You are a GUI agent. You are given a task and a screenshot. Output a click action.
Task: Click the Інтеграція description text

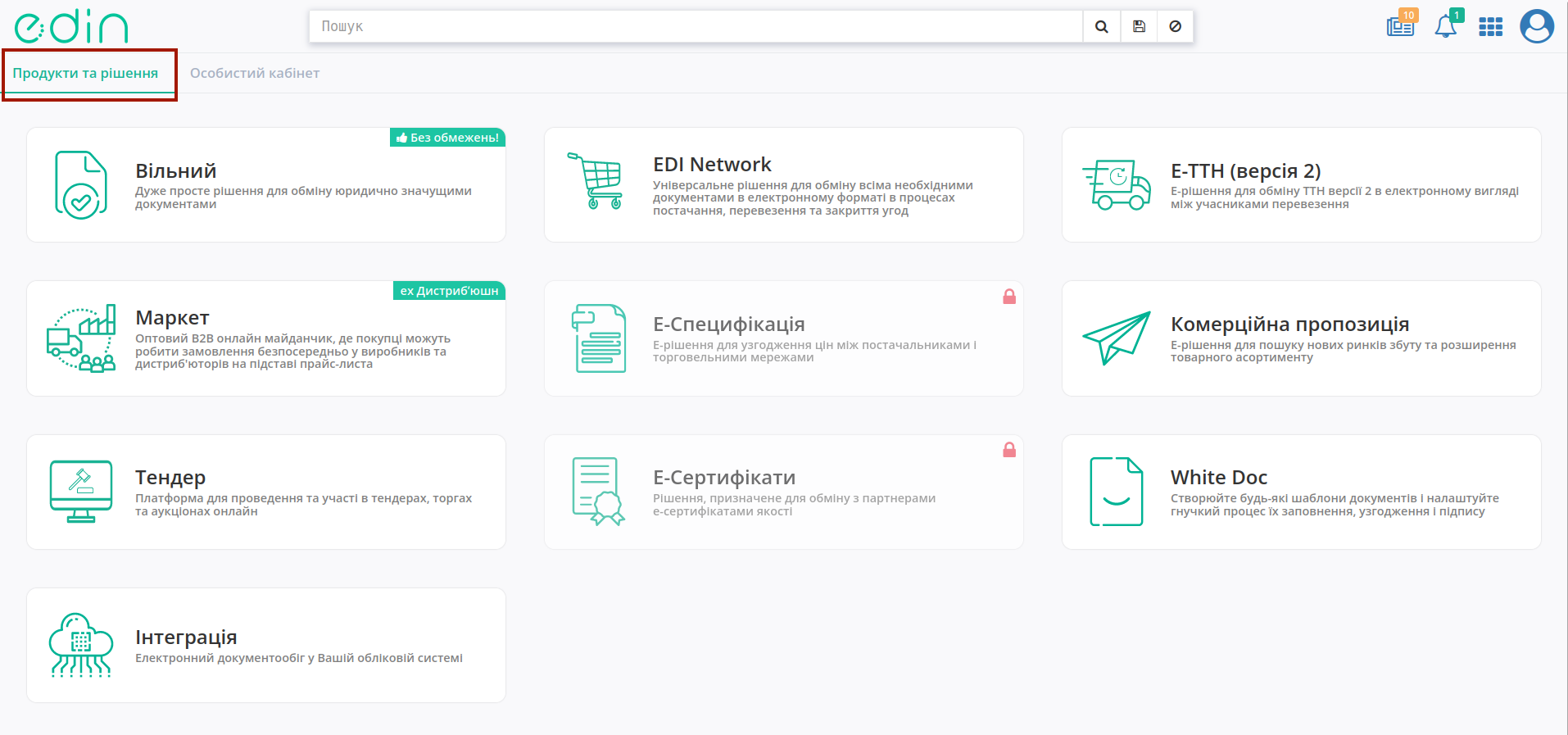(299, 658)
